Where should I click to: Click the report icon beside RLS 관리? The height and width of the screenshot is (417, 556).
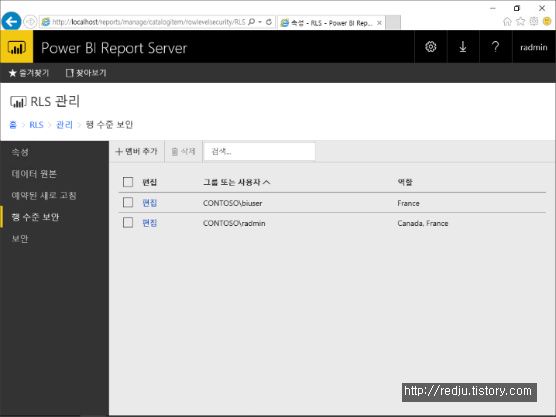18,102
